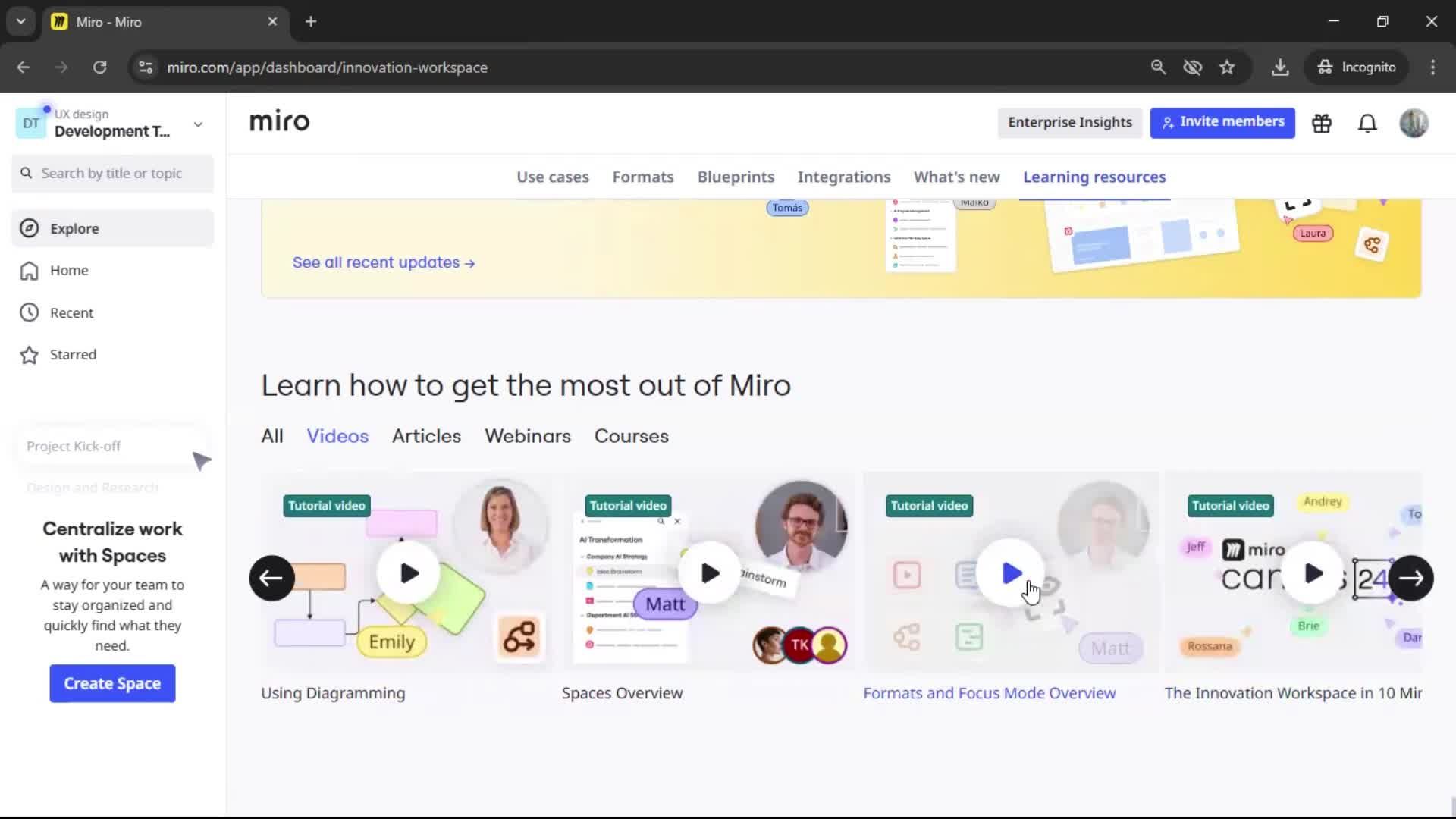1456x819 pixels.
Task: Bookmark this page with the star icon
Action: point(1227,67)
